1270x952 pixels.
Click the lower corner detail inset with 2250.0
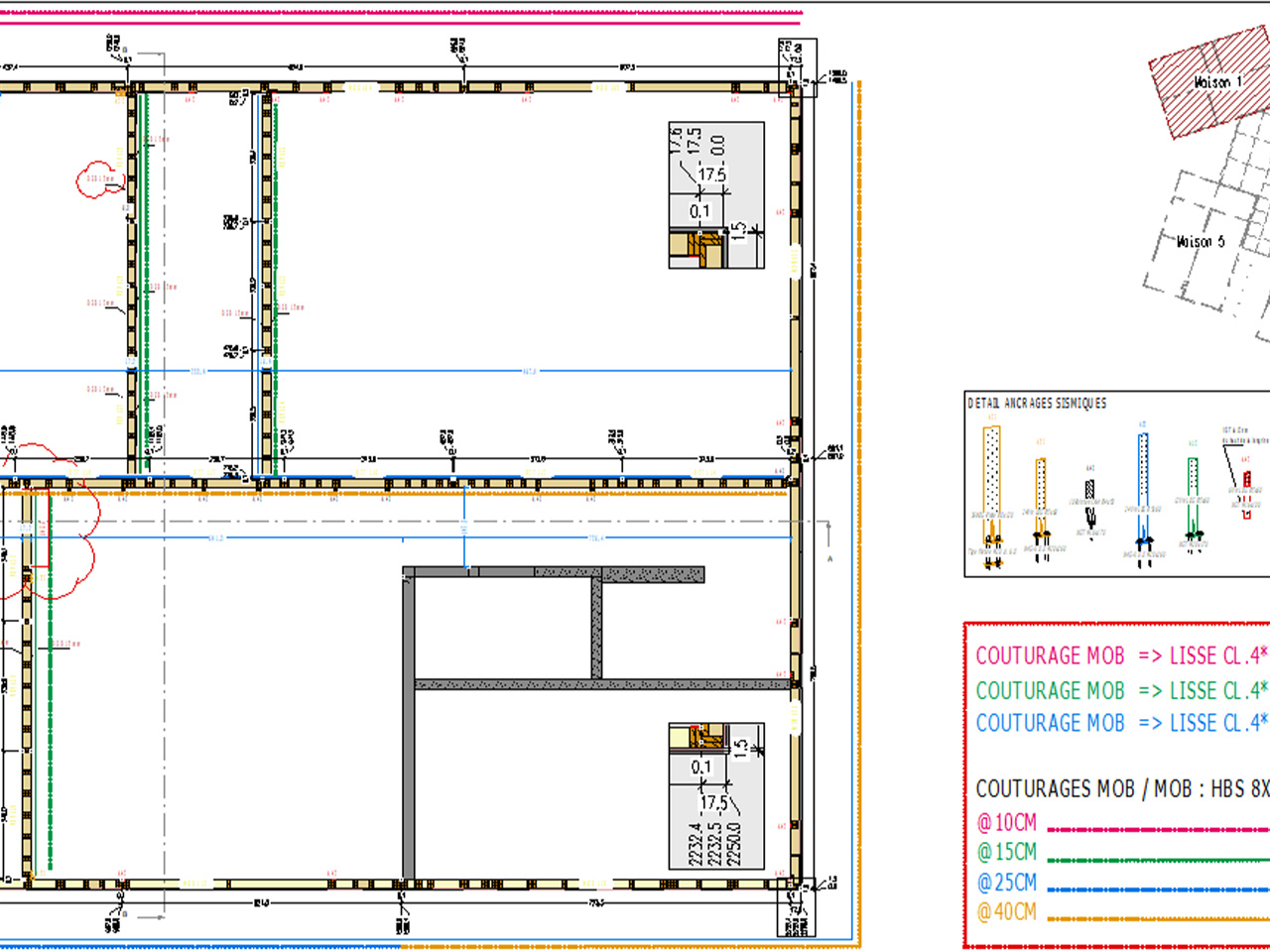716,795
